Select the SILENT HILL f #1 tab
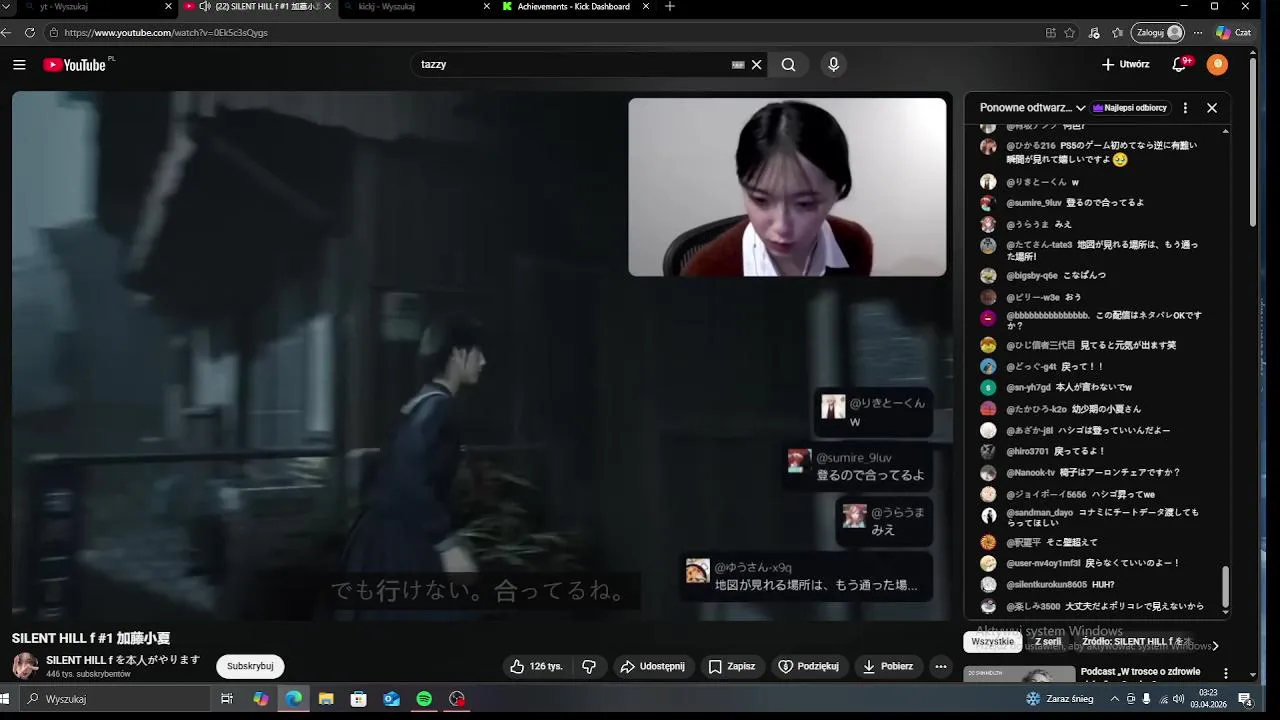Screen dimensions: 1280x720 pyautogui.click(x=258, y=7)
